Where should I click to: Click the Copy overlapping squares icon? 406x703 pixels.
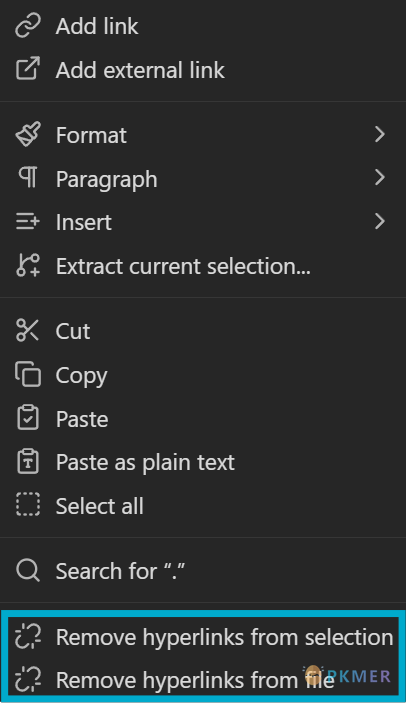28,374
